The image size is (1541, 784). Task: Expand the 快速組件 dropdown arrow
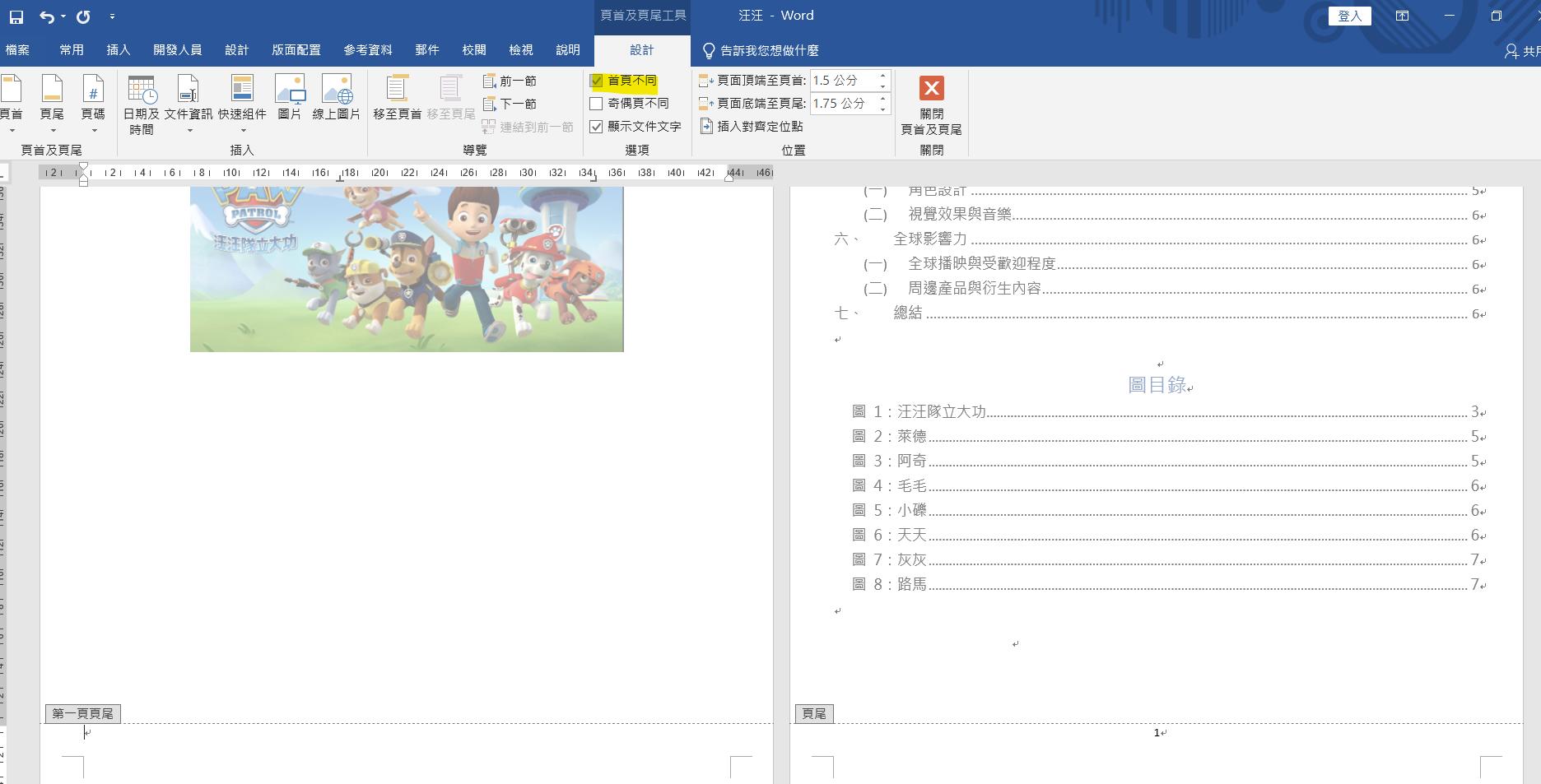point(243,130)
